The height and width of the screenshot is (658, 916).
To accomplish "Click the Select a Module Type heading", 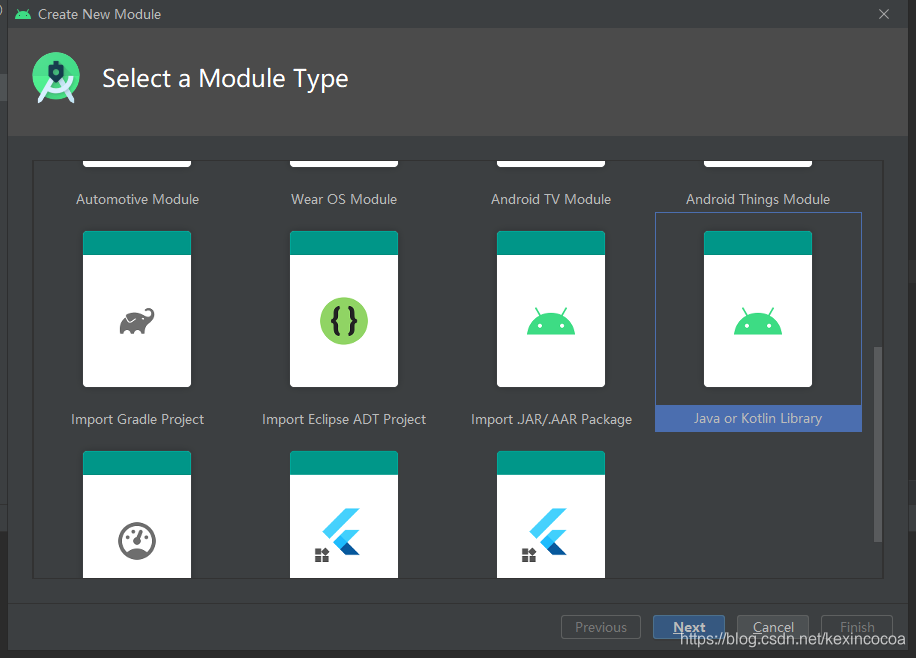I will [225, 79].
